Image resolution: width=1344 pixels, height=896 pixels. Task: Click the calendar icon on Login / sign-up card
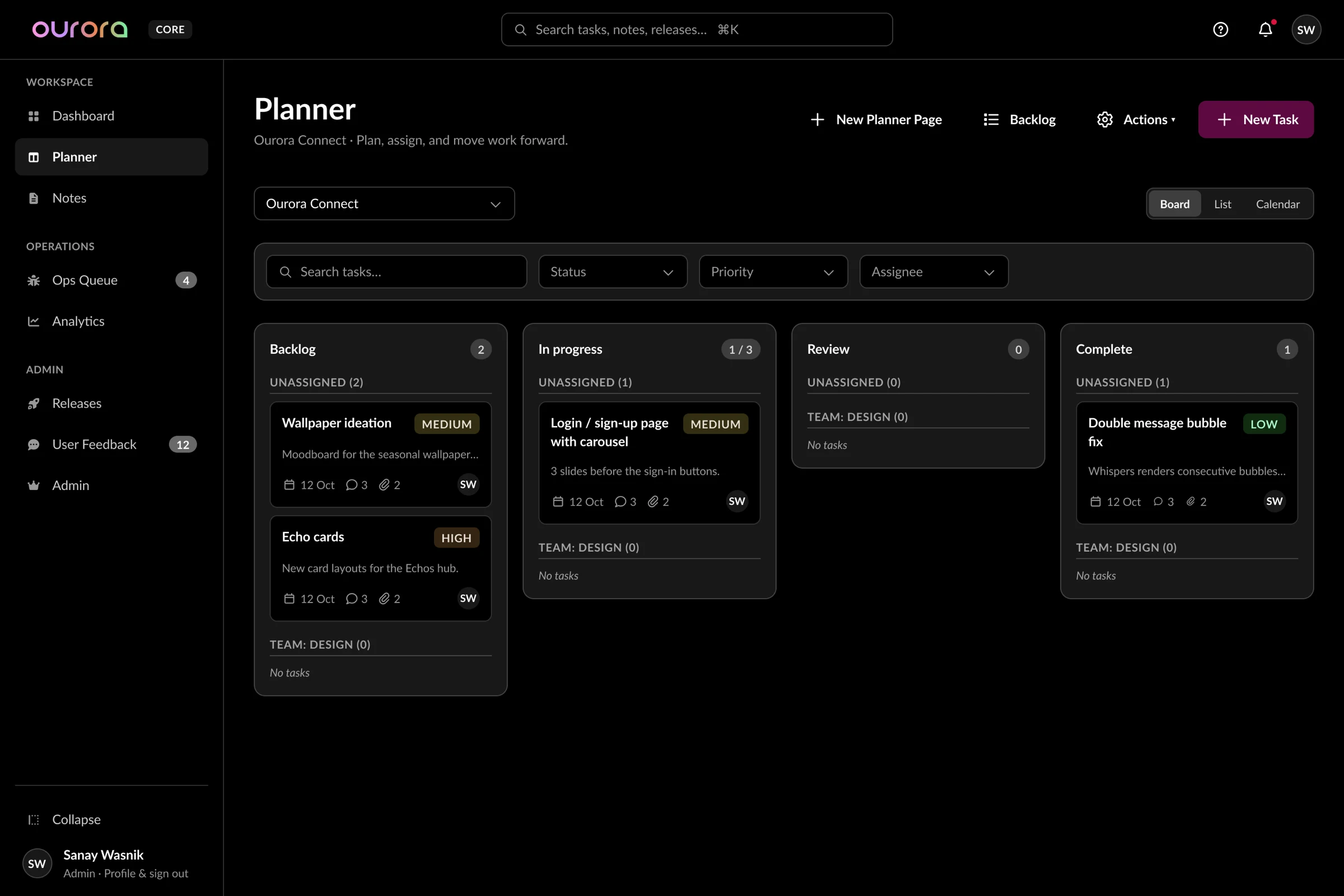[x=558, y=501]
